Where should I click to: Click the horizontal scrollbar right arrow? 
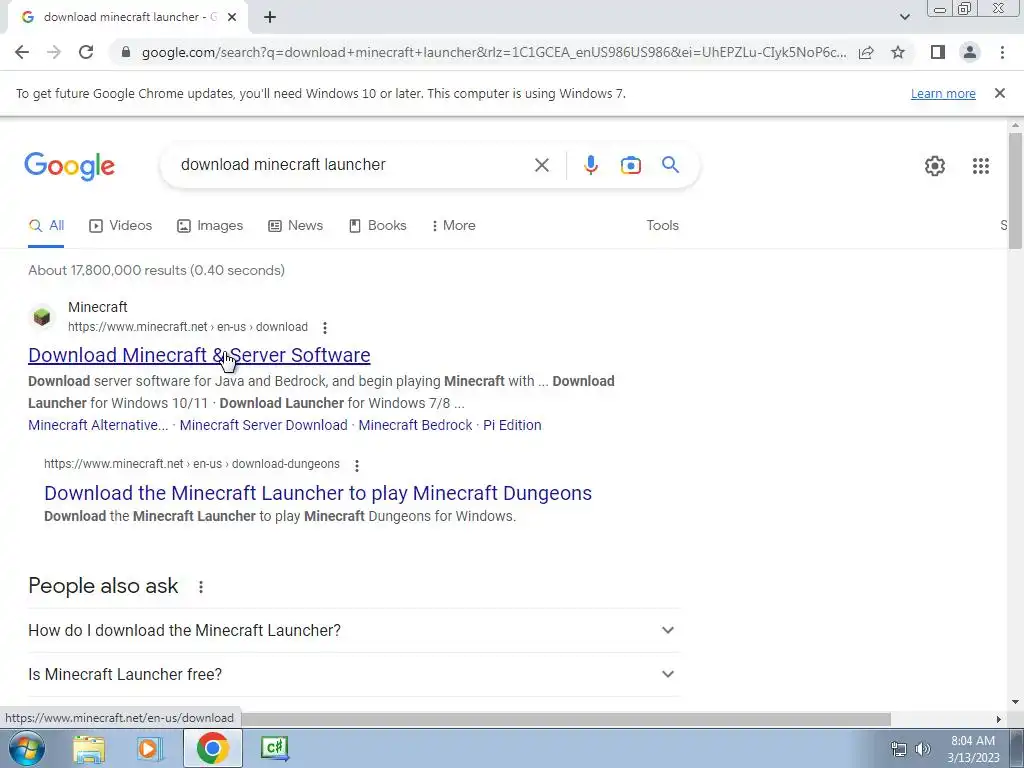[x=998, y=719]
